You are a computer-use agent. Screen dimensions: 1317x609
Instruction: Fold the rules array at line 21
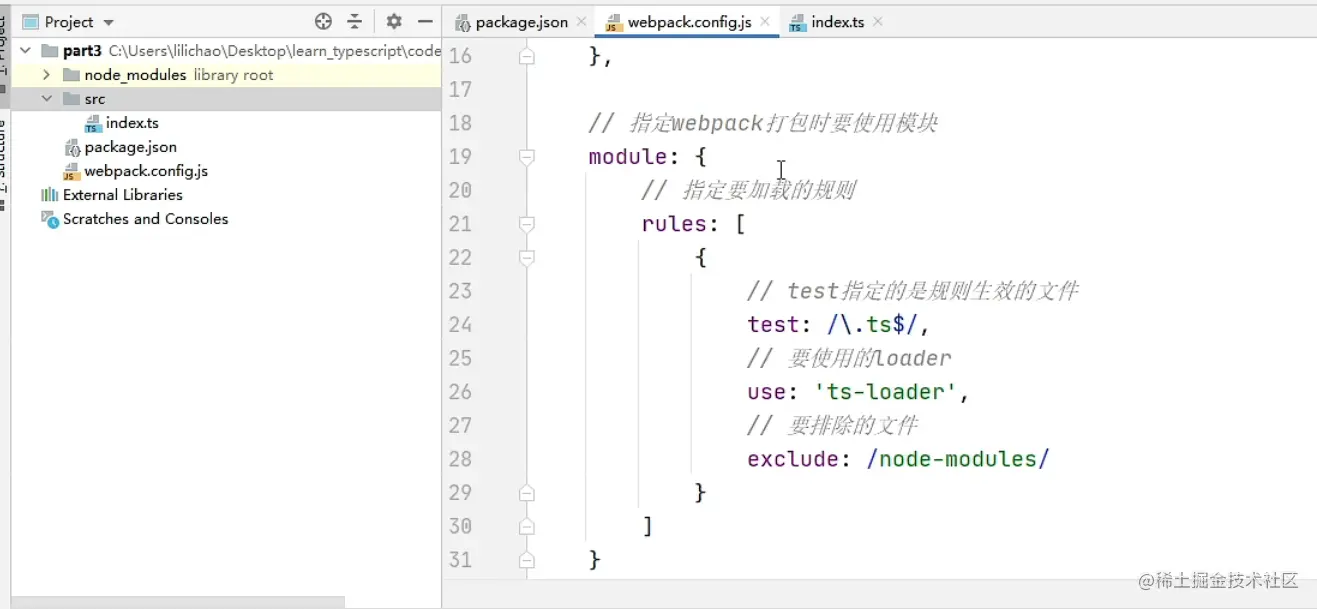[527, 224]
